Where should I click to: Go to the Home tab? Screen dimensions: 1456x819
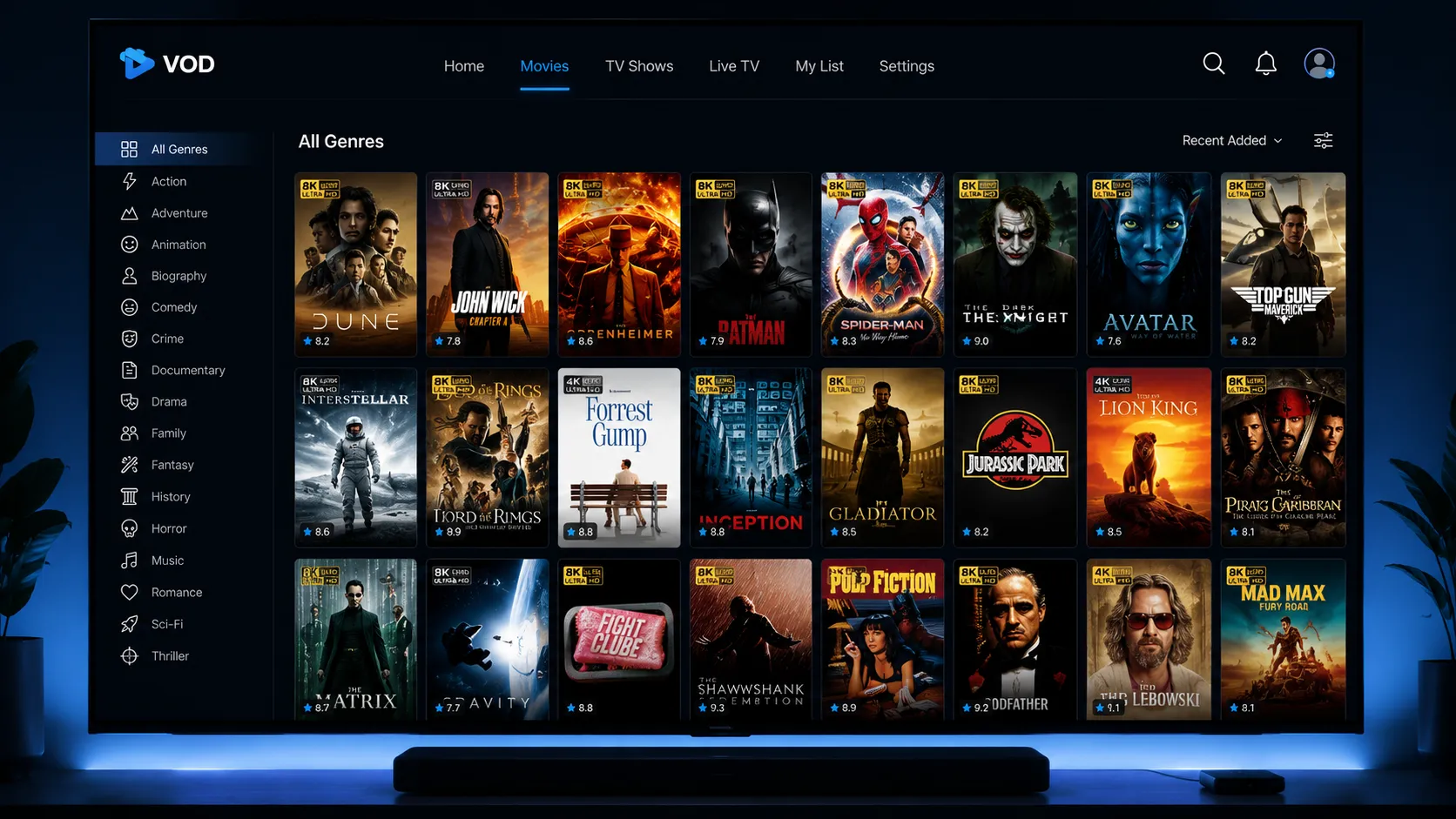pos(464,66)
